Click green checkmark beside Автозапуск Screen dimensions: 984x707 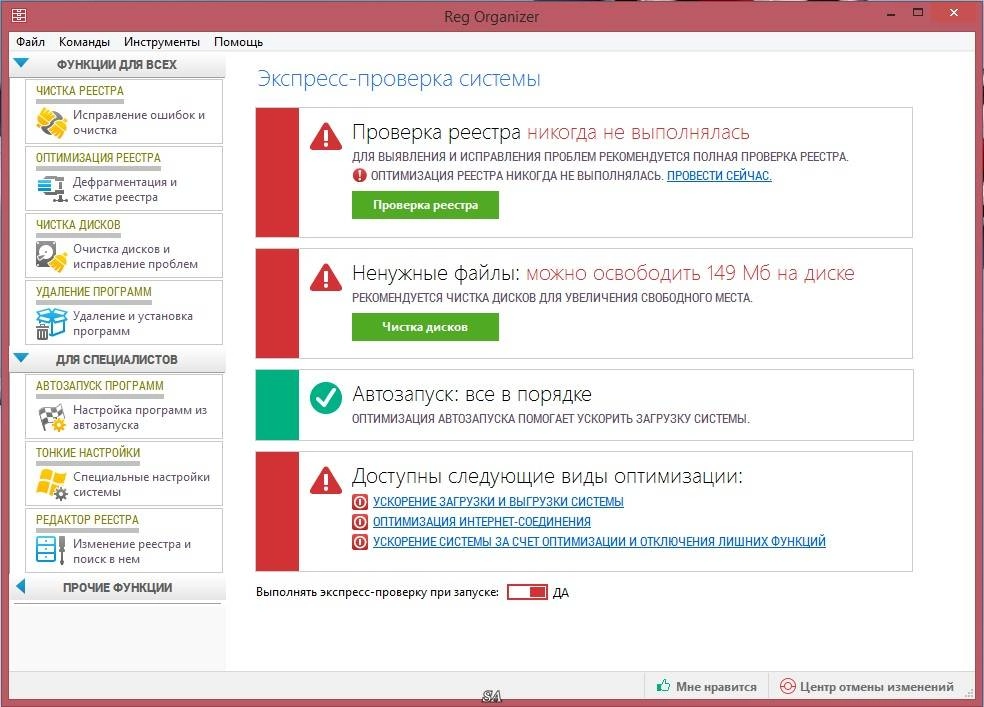326,398
